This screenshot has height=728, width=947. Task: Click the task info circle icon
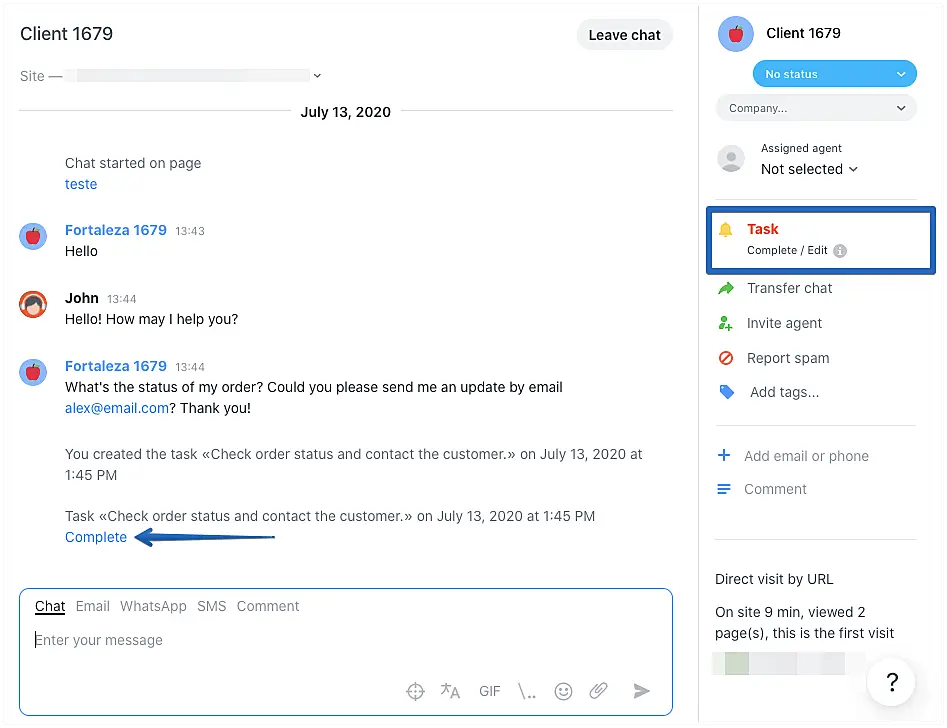click(x=840, y=251)
